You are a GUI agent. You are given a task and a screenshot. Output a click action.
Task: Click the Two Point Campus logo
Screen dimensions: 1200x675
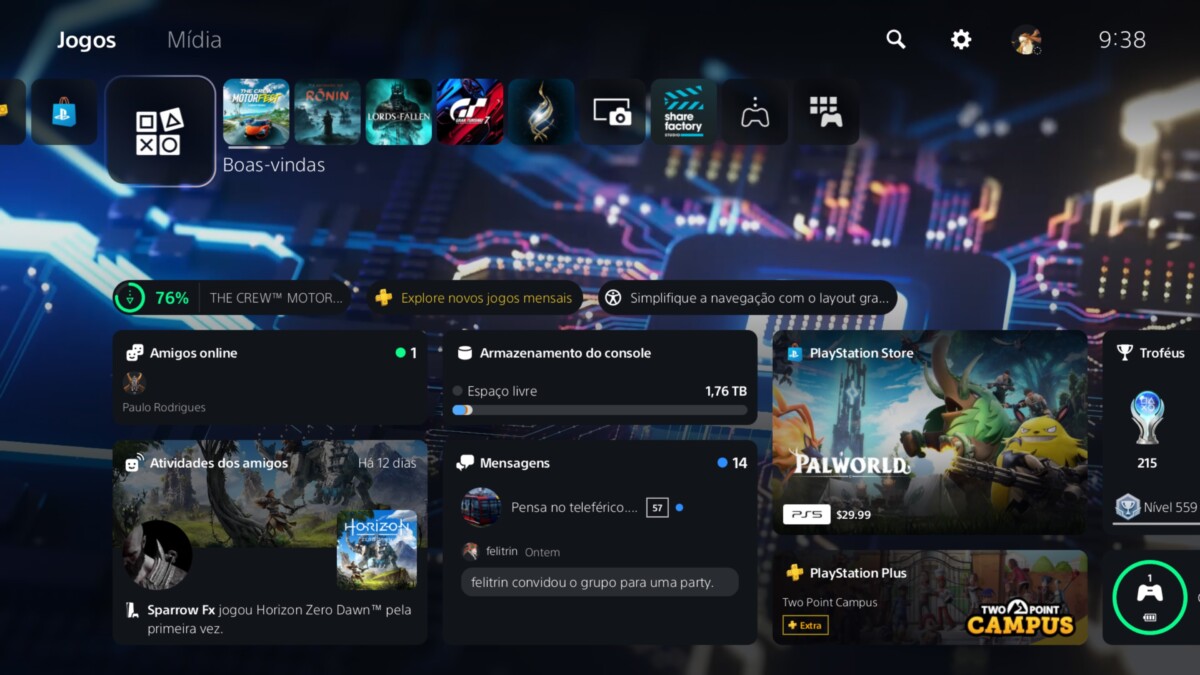[1020, 616]
